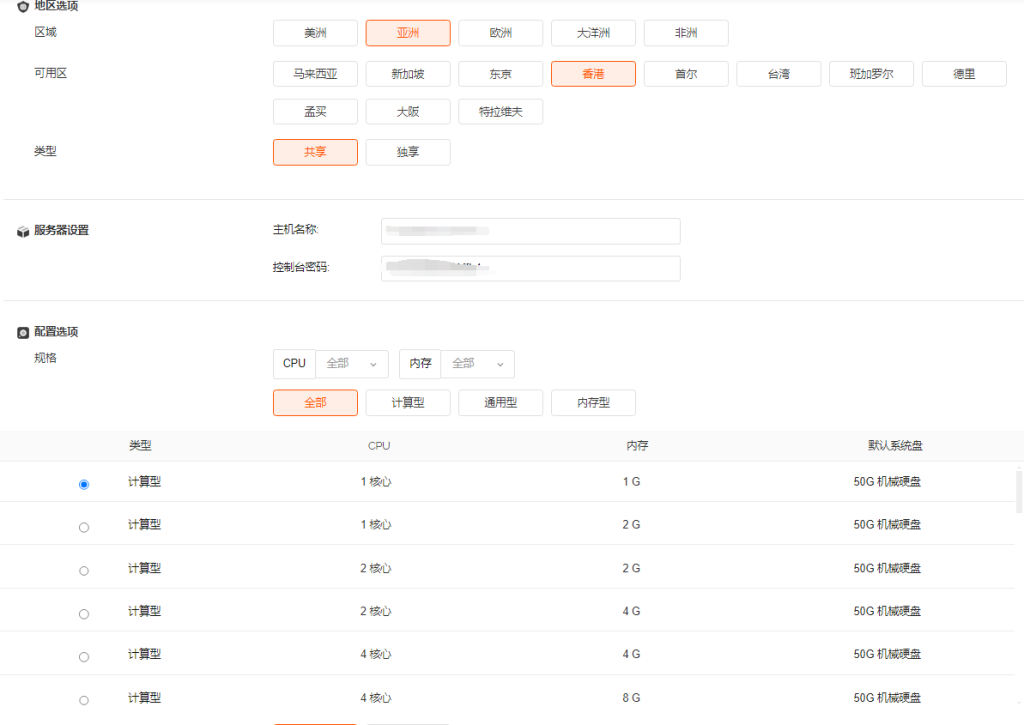The height and width of the screenshot is (725, 1024).
Task: Expand the 内存 全部 dropdown
Action: click(x=478, y=364)
